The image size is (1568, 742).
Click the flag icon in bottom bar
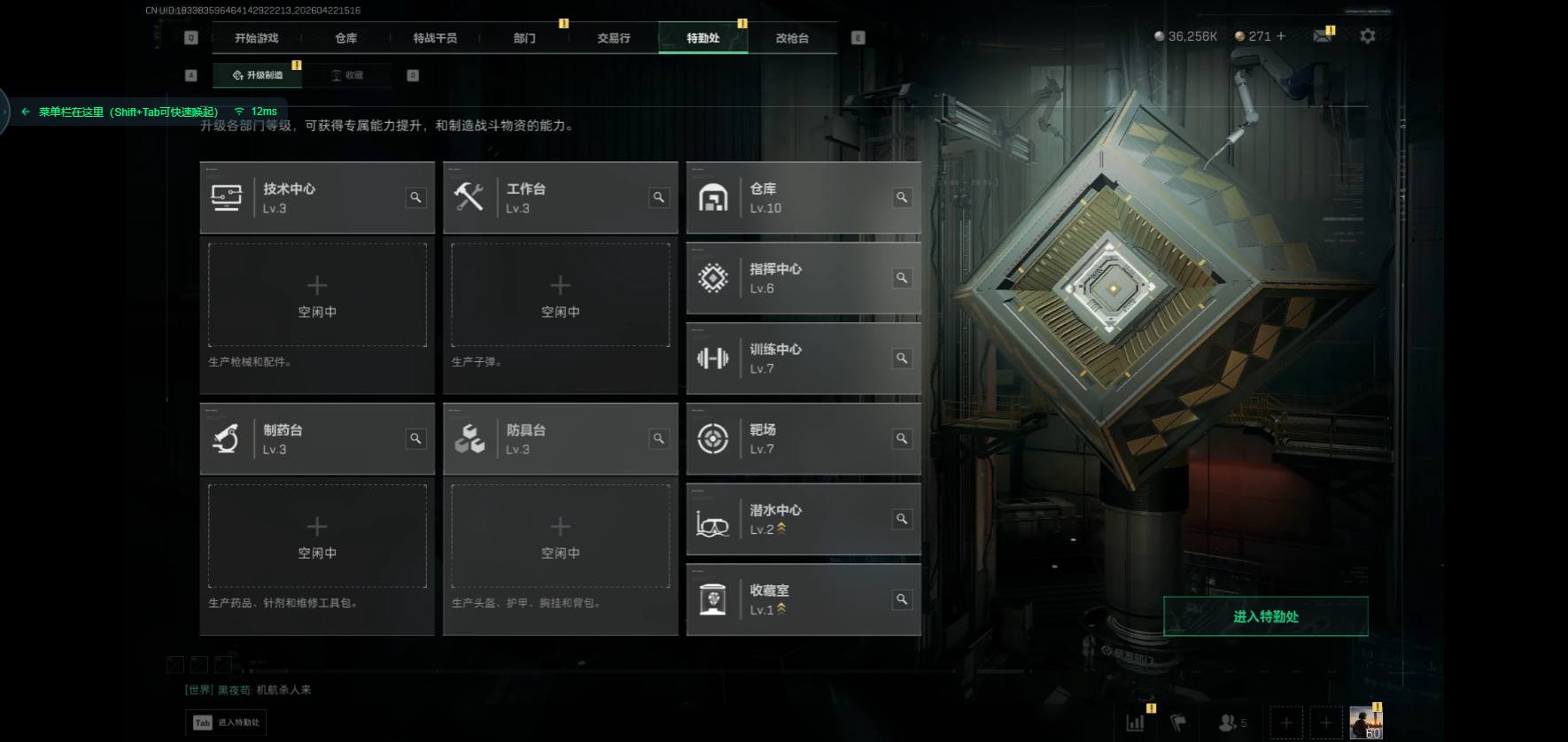1177,723
